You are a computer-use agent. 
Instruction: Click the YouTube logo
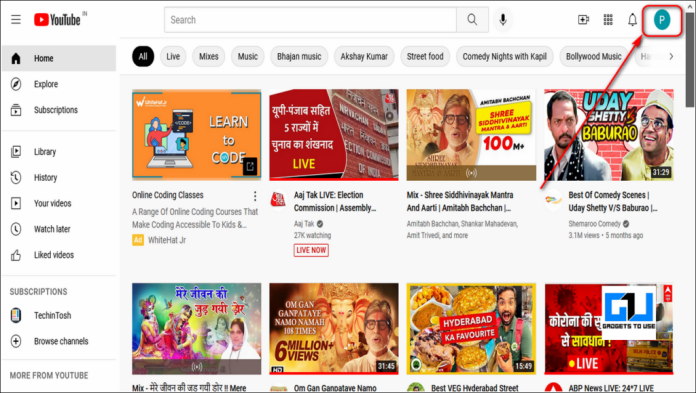57,20
